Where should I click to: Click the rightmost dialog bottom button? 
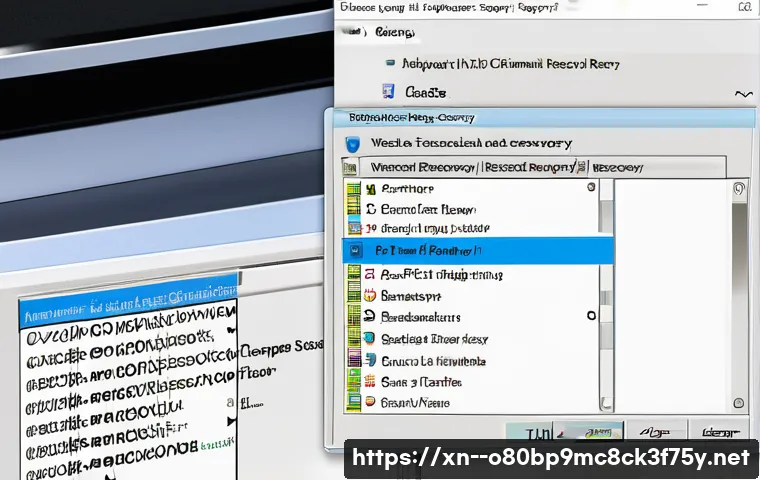coord(721,432)
